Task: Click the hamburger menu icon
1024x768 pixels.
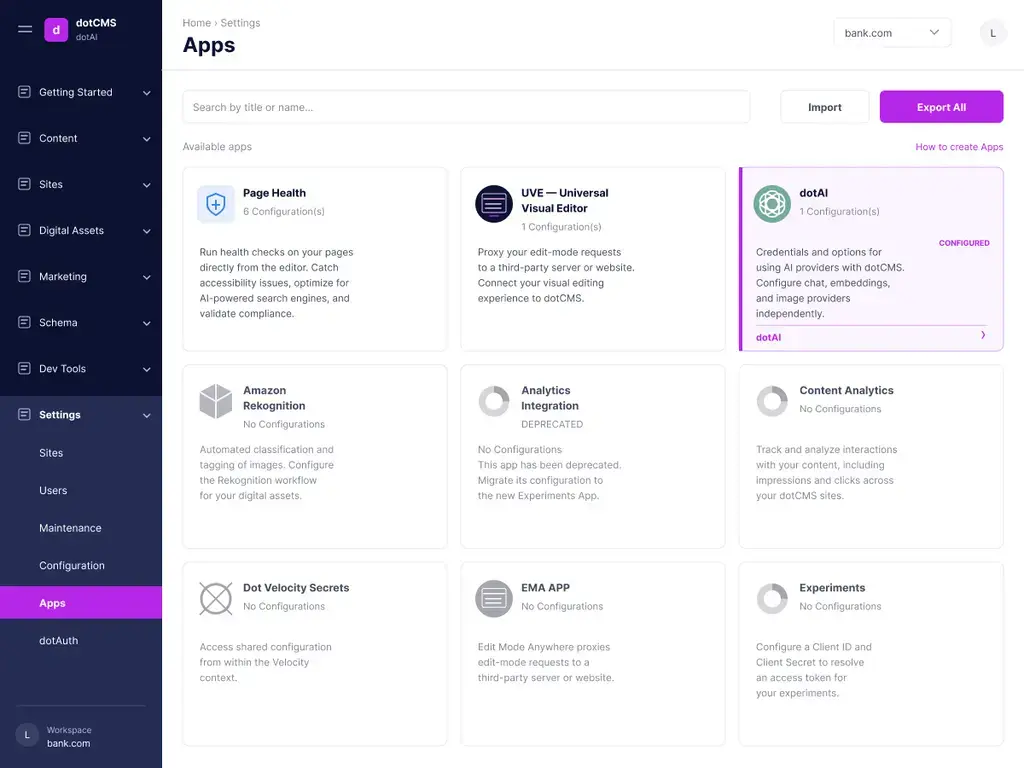Action: [x=25, y=29]
